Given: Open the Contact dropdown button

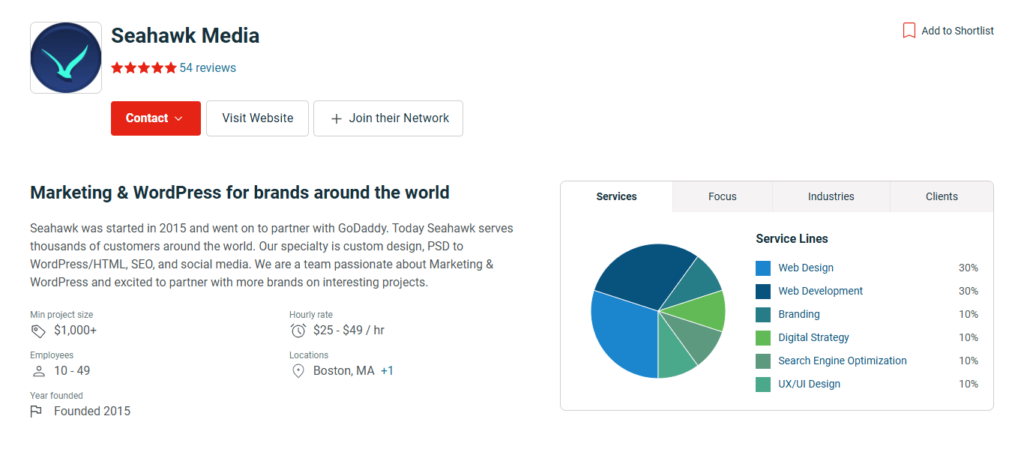Looking at the screenshot, I should [x=155, y=118].
